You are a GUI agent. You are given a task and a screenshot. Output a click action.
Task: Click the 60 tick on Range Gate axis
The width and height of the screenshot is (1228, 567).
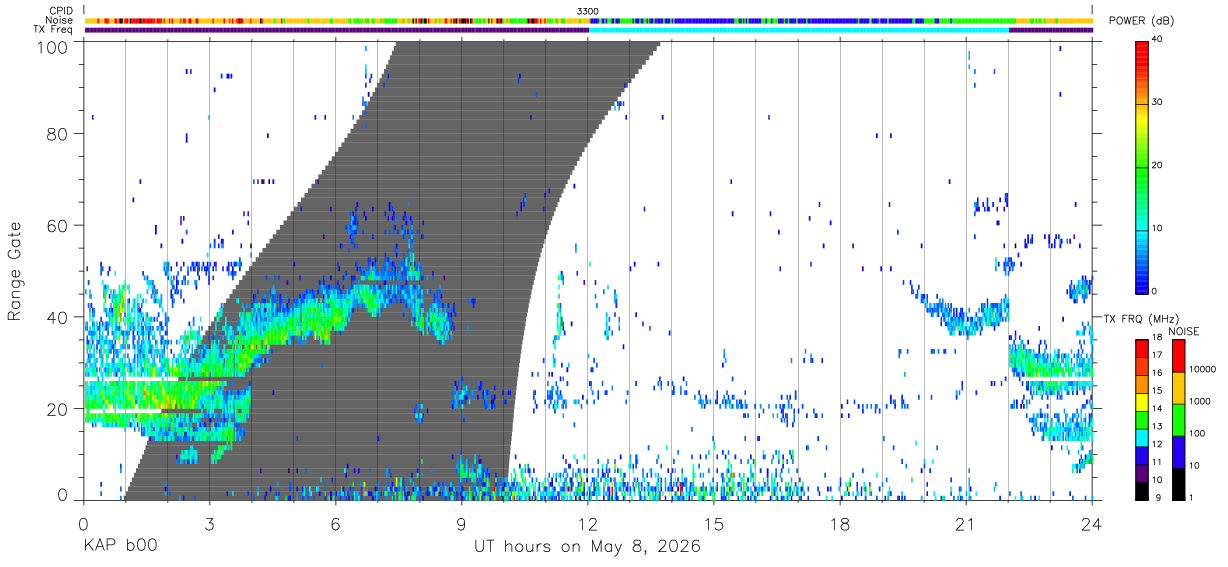pos(58,225)
